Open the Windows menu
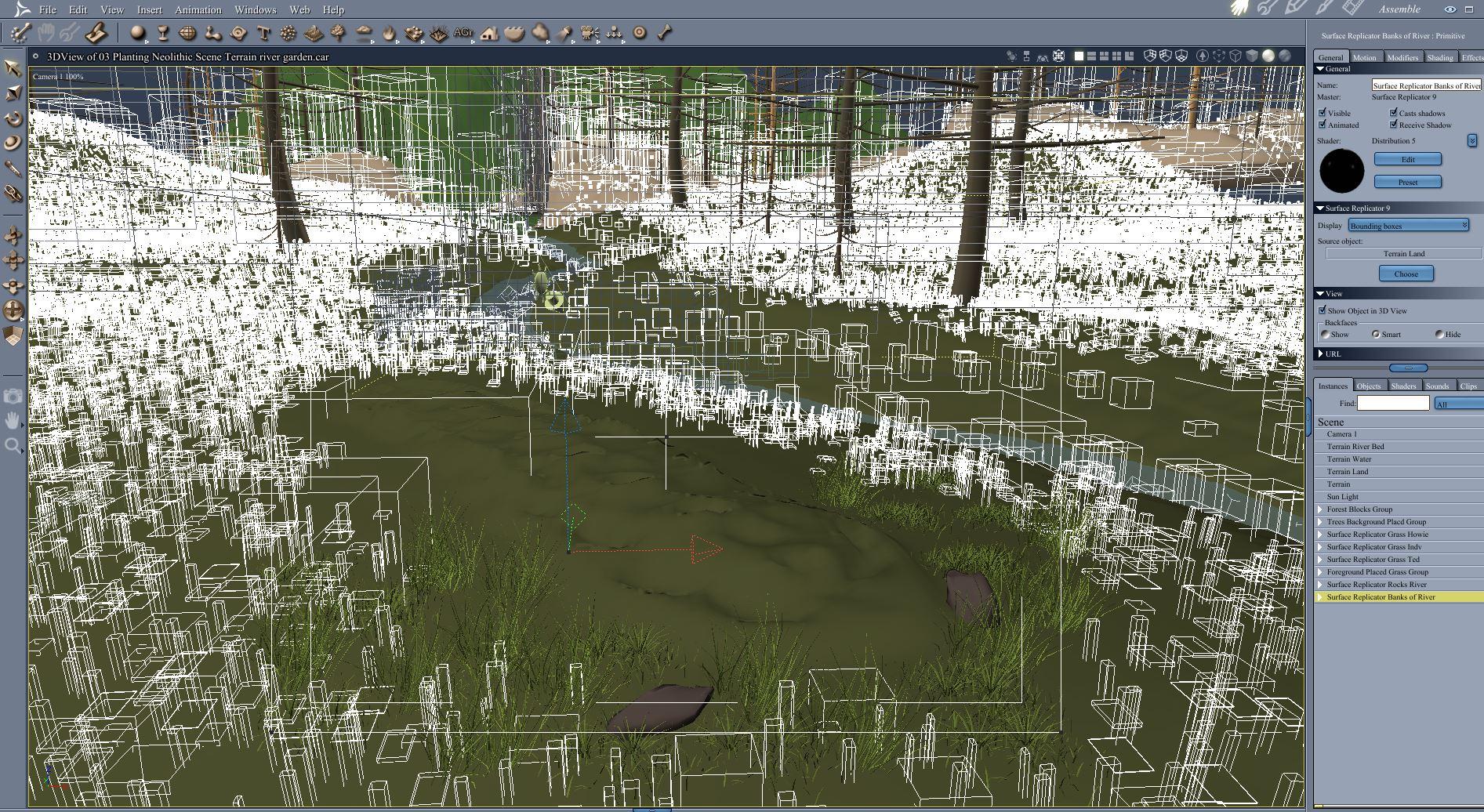The image size is (1484, 812). (256, 9)
